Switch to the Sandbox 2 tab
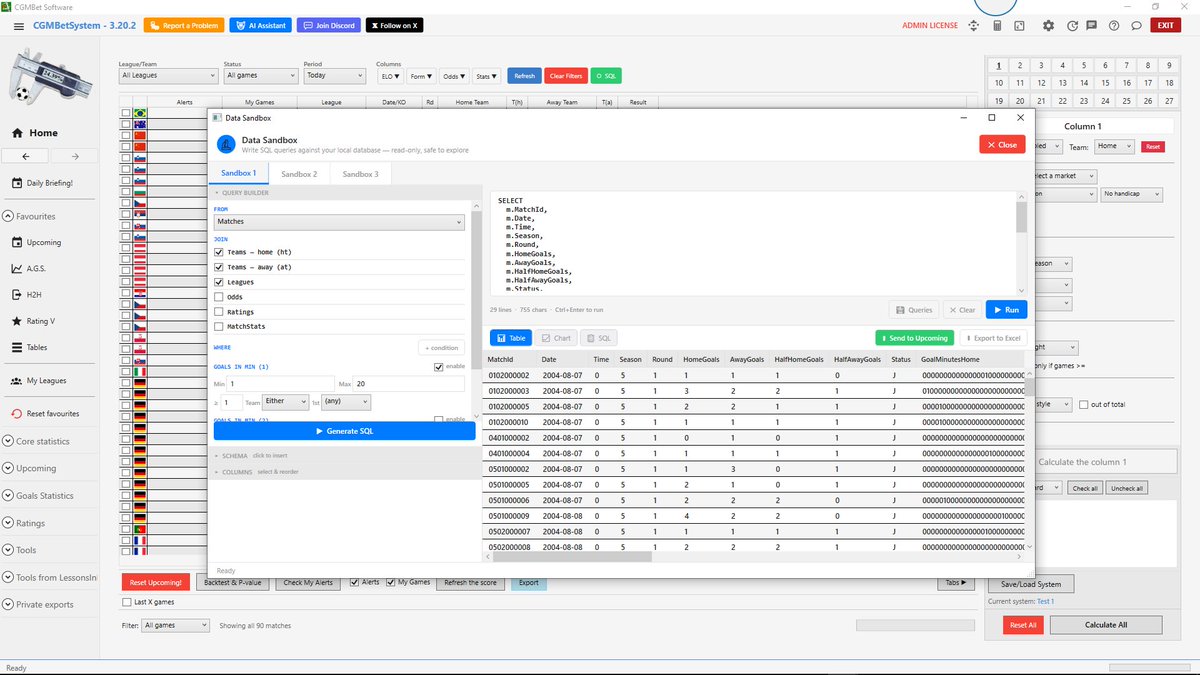 click(299, 174)
